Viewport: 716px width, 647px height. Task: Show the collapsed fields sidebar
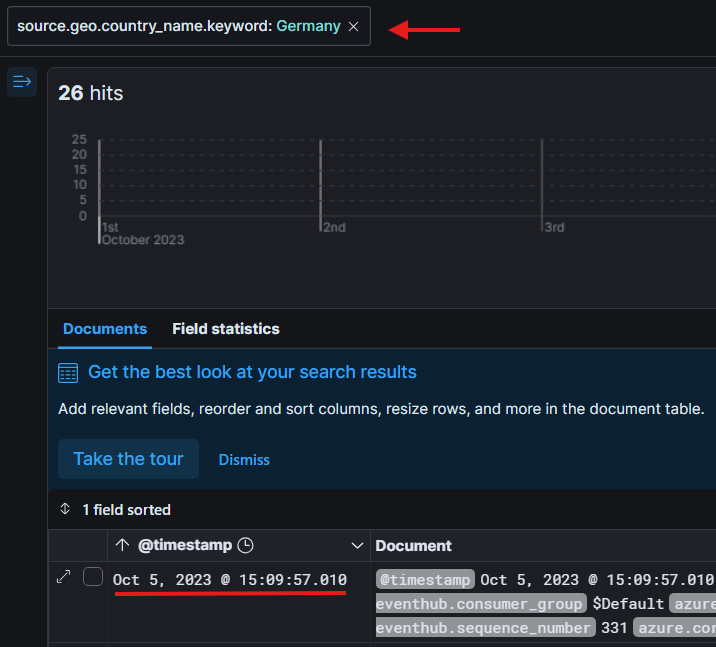(22, 81)
